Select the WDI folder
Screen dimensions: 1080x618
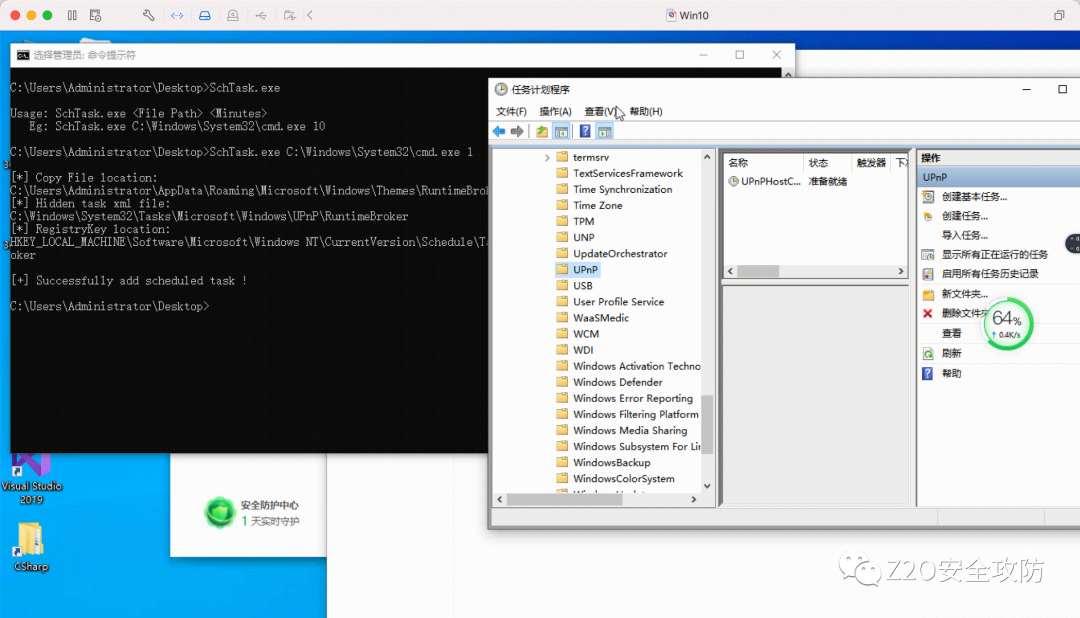[583, 350]
